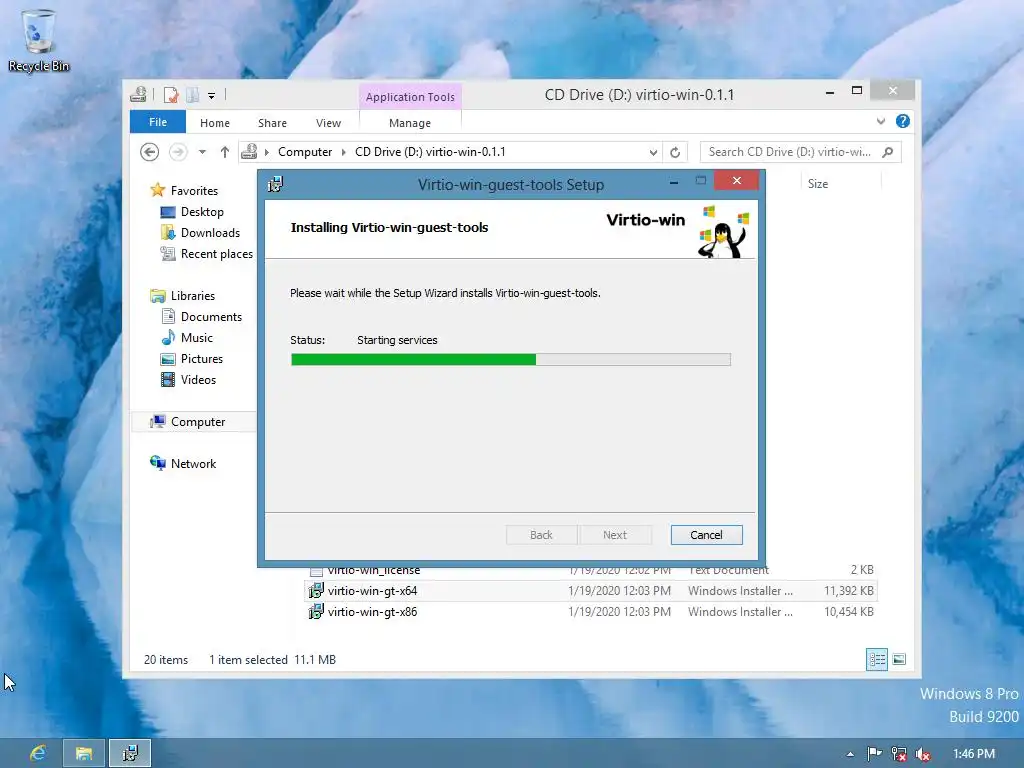Click the Properties quick access icon
This screenshot has height=768, width=1024.
click(171, 95)
